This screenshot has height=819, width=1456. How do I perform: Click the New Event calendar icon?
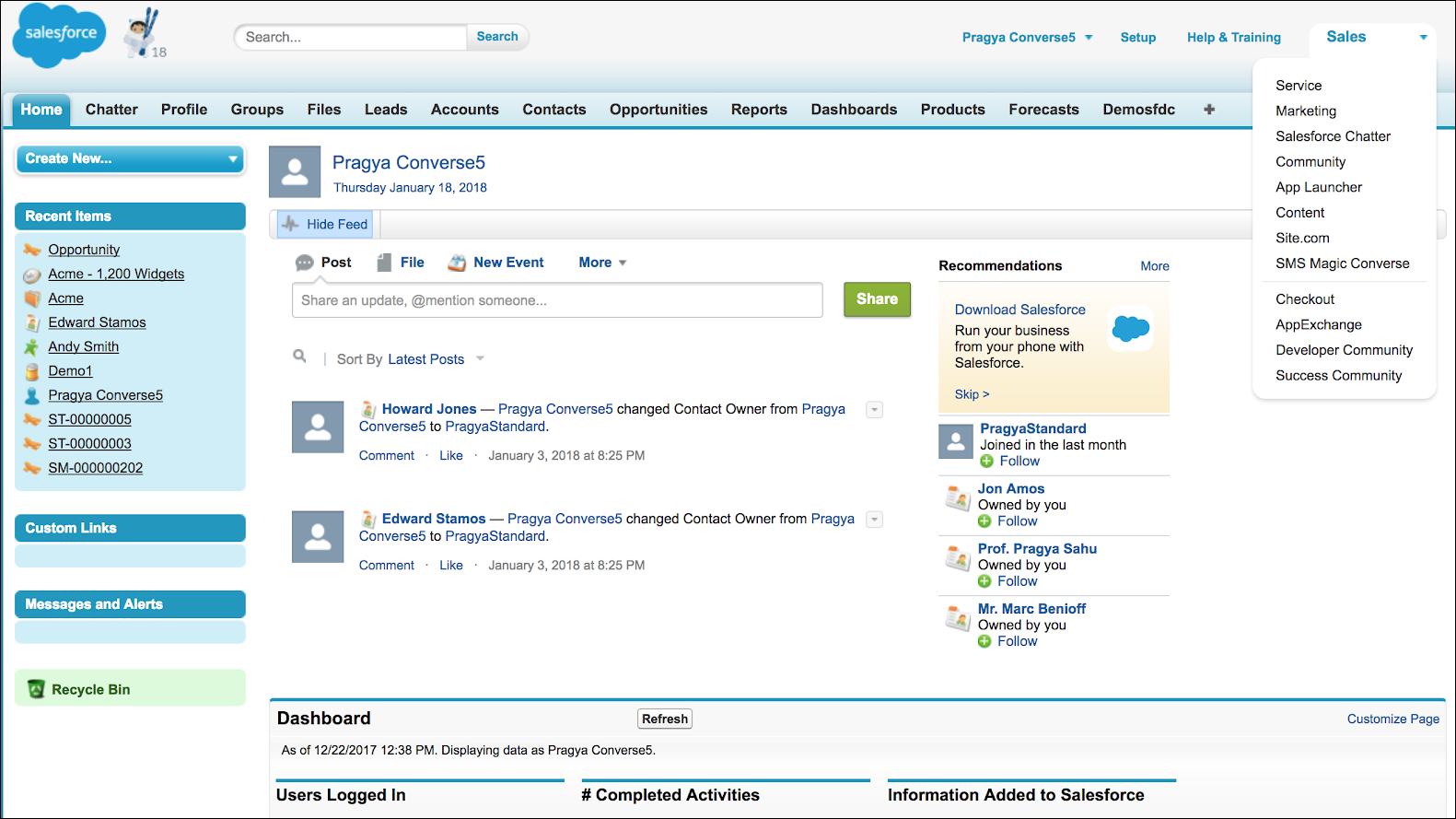(x=457, y=263)
